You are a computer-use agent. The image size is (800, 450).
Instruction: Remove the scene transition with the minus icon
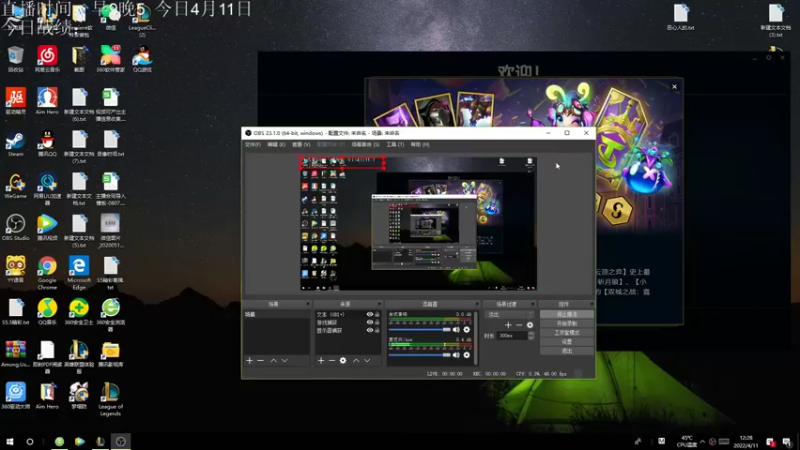click(x=519, y=325)
